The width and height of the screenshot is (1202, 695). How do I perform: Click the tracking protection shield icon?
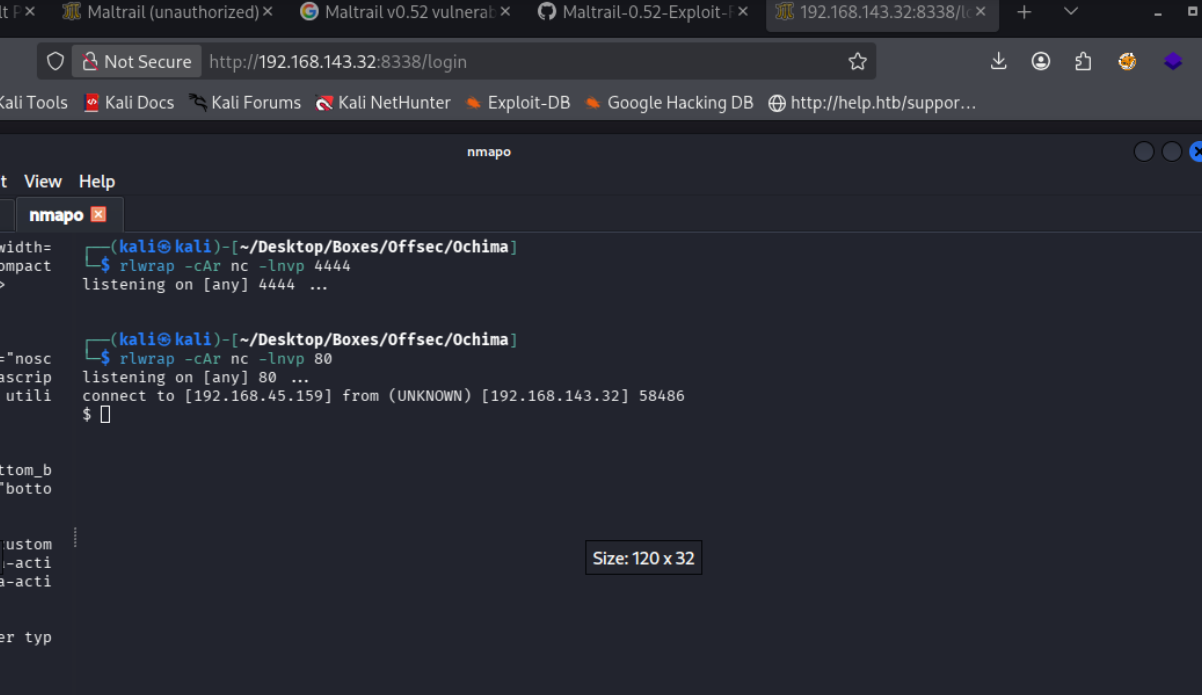pos(56,62)
